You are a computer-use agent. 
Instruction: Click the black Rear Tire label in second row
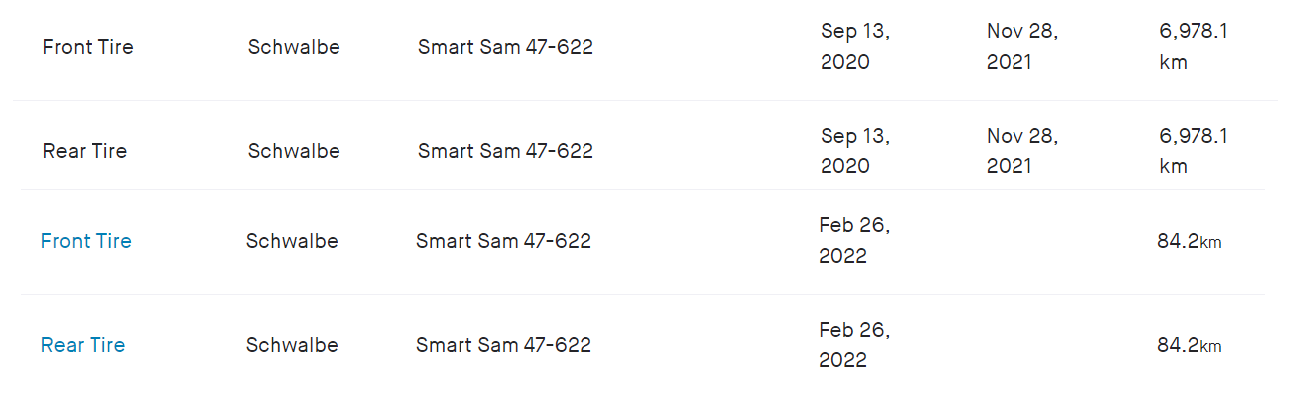pyautogui.click(x=85, y=151)
